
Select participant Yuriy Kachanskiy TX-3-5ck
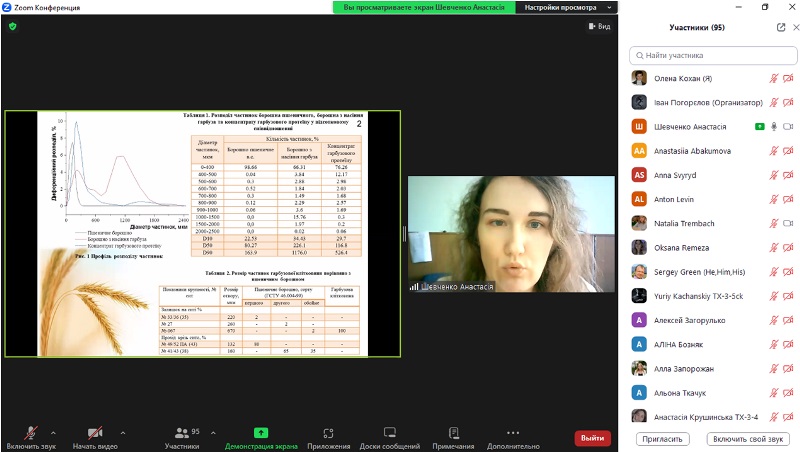point(713,296)
